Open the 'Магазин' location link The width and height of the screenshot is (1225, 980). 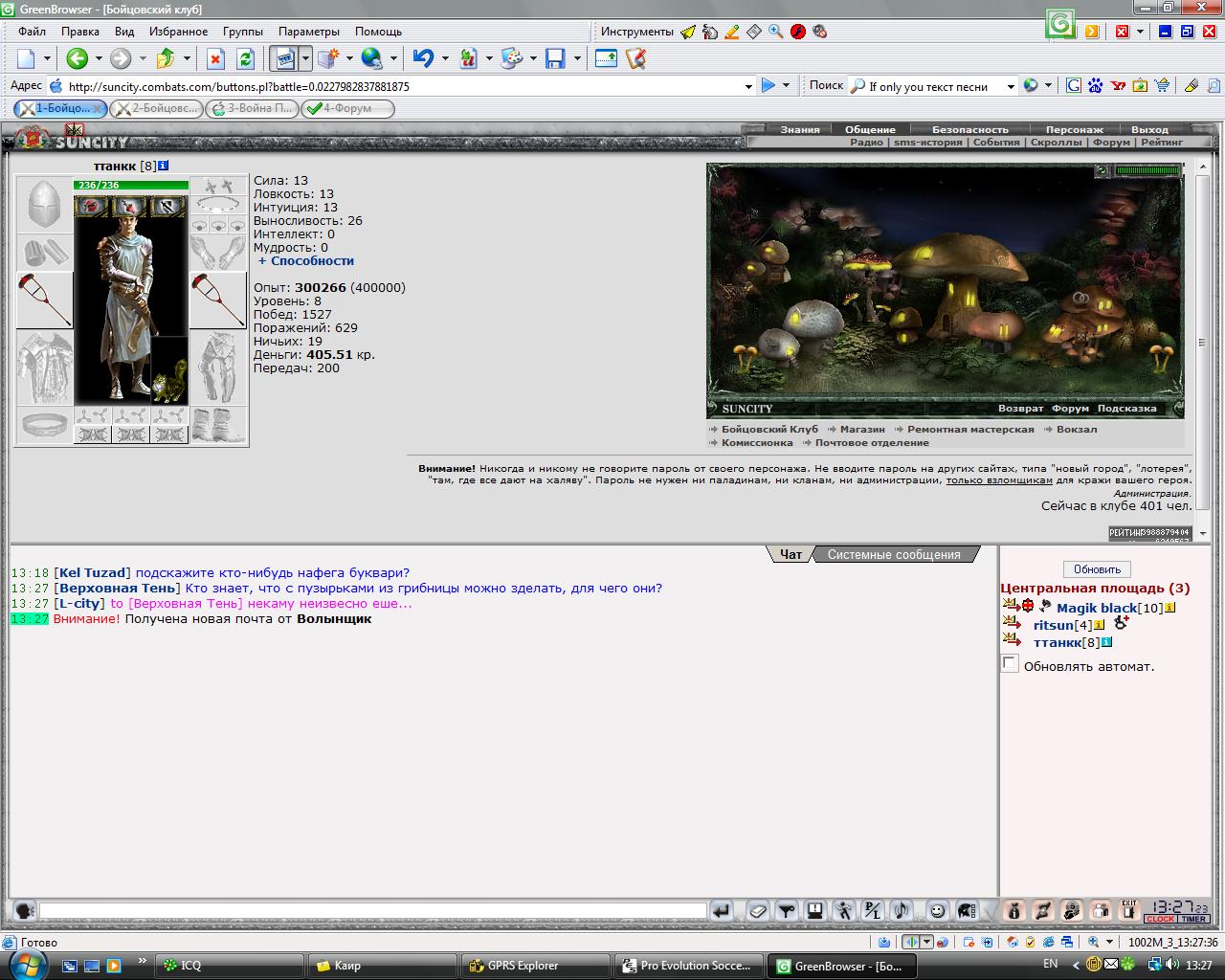862,429
